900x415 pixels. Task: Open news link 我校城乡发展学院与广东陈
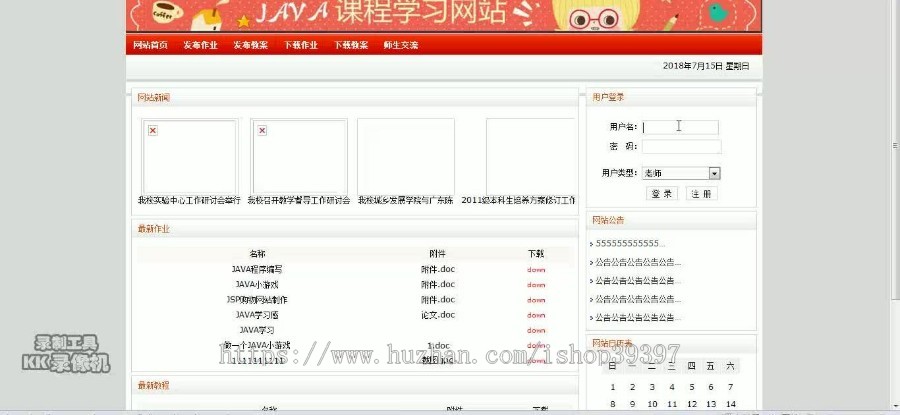tap(406, 200)
